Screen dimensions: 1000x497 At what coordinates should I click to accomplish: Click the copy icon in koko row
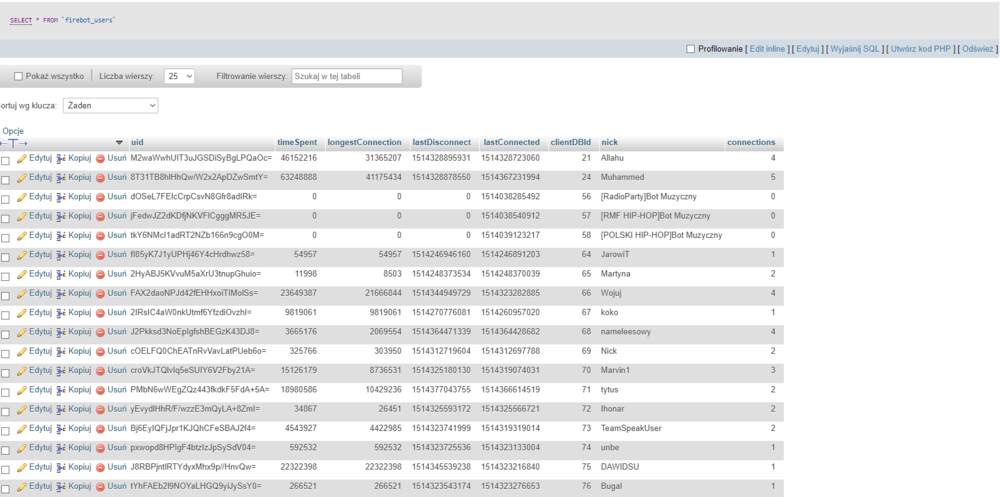click(61, 313)
